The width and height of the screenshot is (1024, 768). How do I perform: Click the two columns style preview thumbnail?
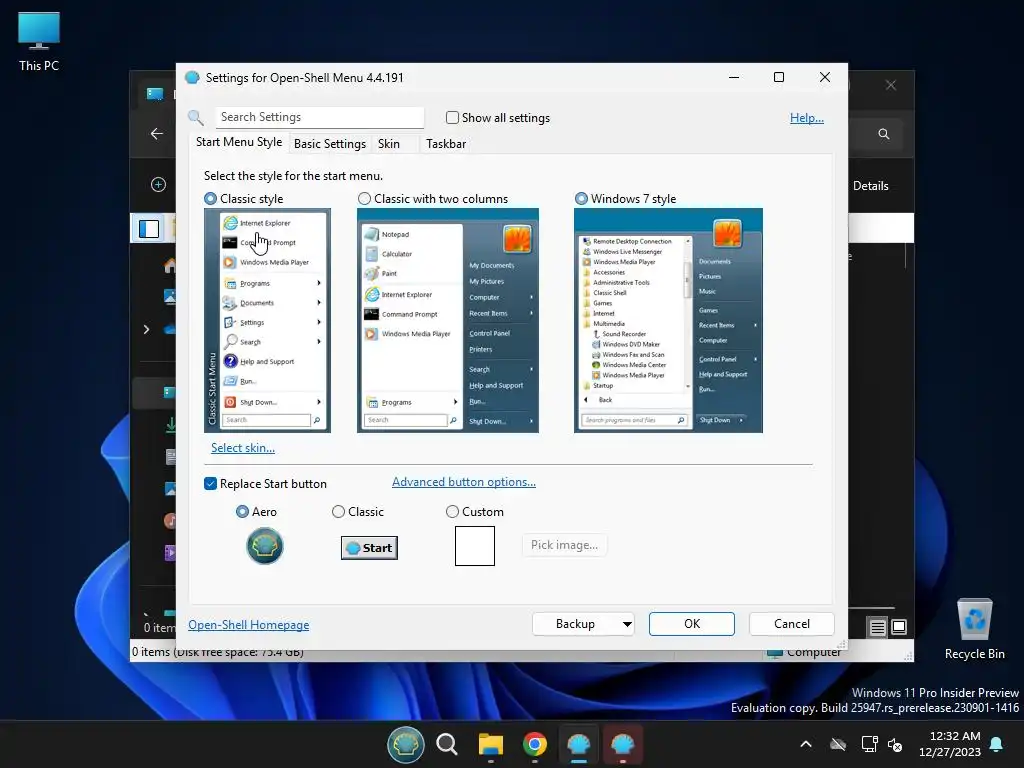pos(448,320)
